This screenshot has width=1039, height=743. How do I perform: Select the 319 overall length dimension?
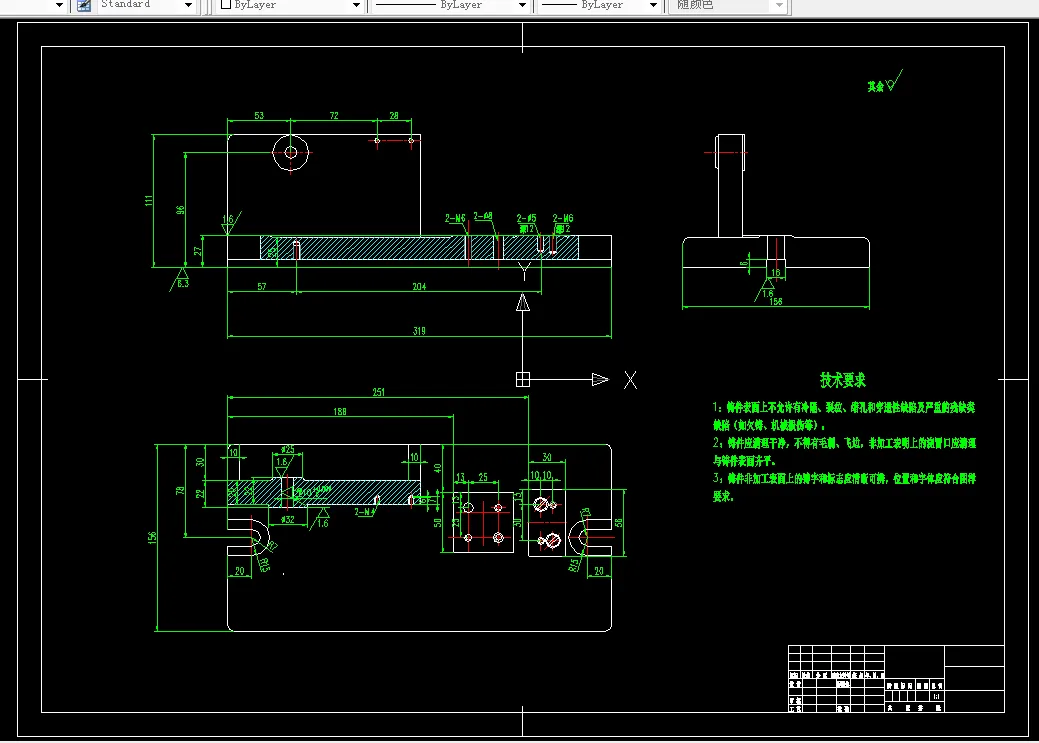pyautogui.click(x=419, y=331)
